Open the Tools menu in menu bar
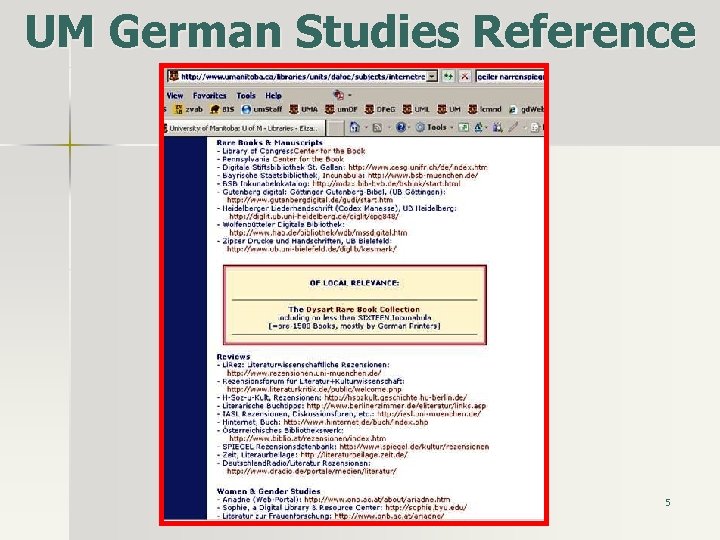720x540 pixels. click(246, 96)
